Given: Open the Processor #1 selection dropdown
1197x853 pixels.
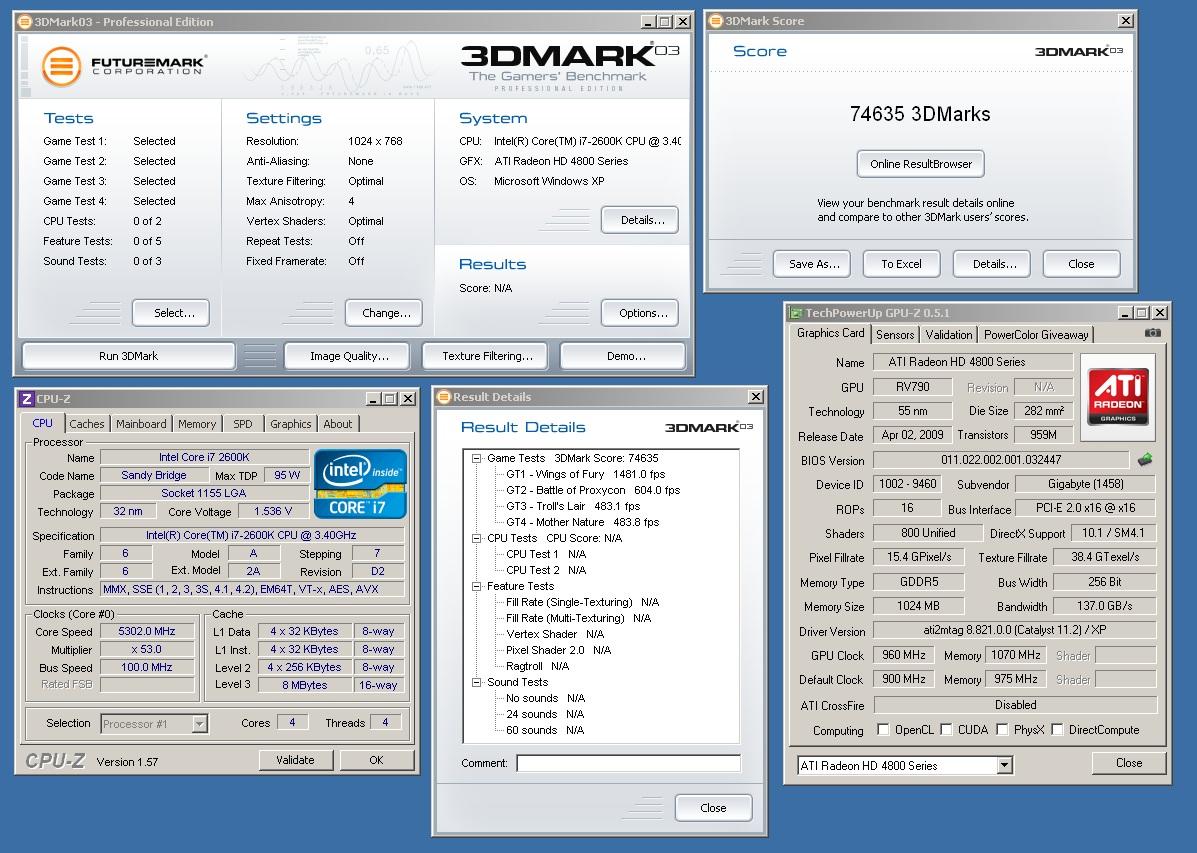Looking at the screenshot, I should click(x=199, y=723).
